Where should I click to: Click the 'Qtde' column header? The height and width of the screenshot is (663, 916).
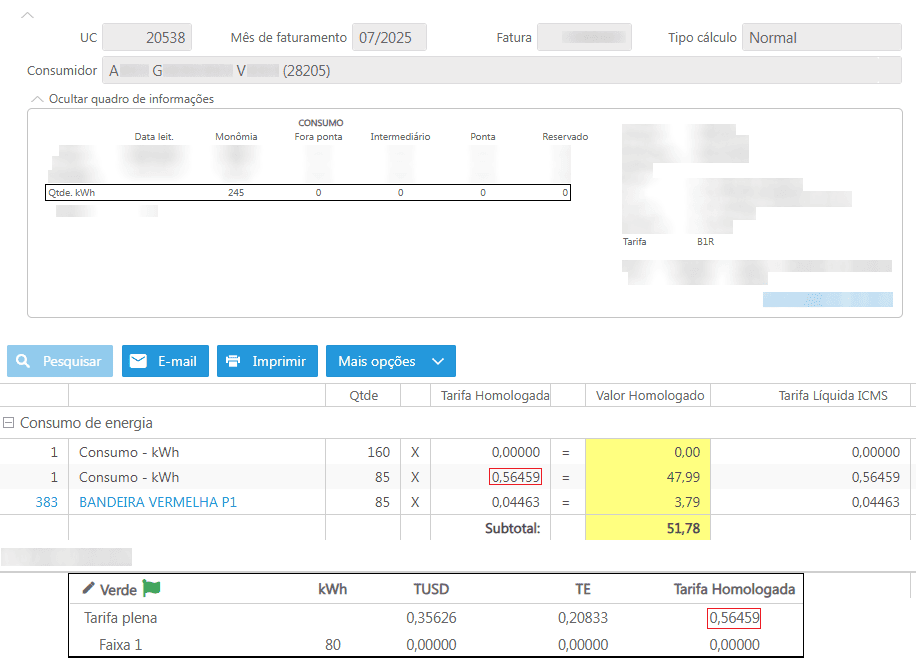(363, 395)
